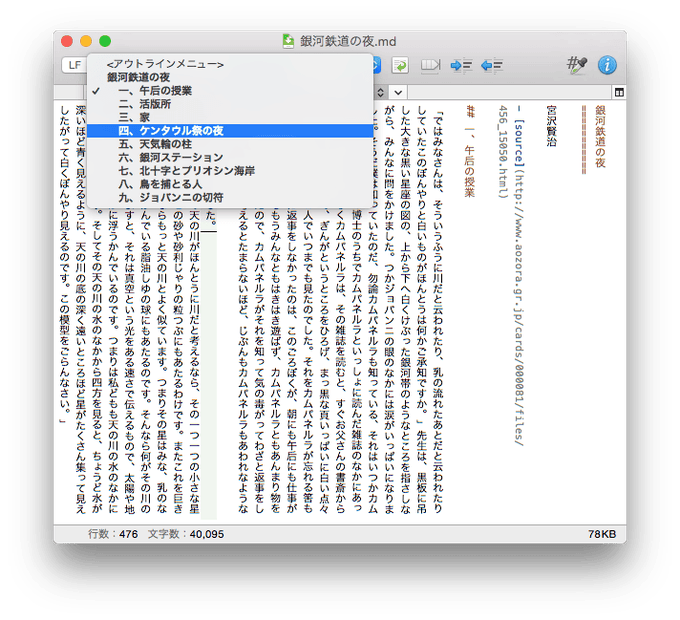The height and width of the screenshot is (620, 680).
Task: Click the 銀河鉄道の夜.md window title
Action: point(348,42)
